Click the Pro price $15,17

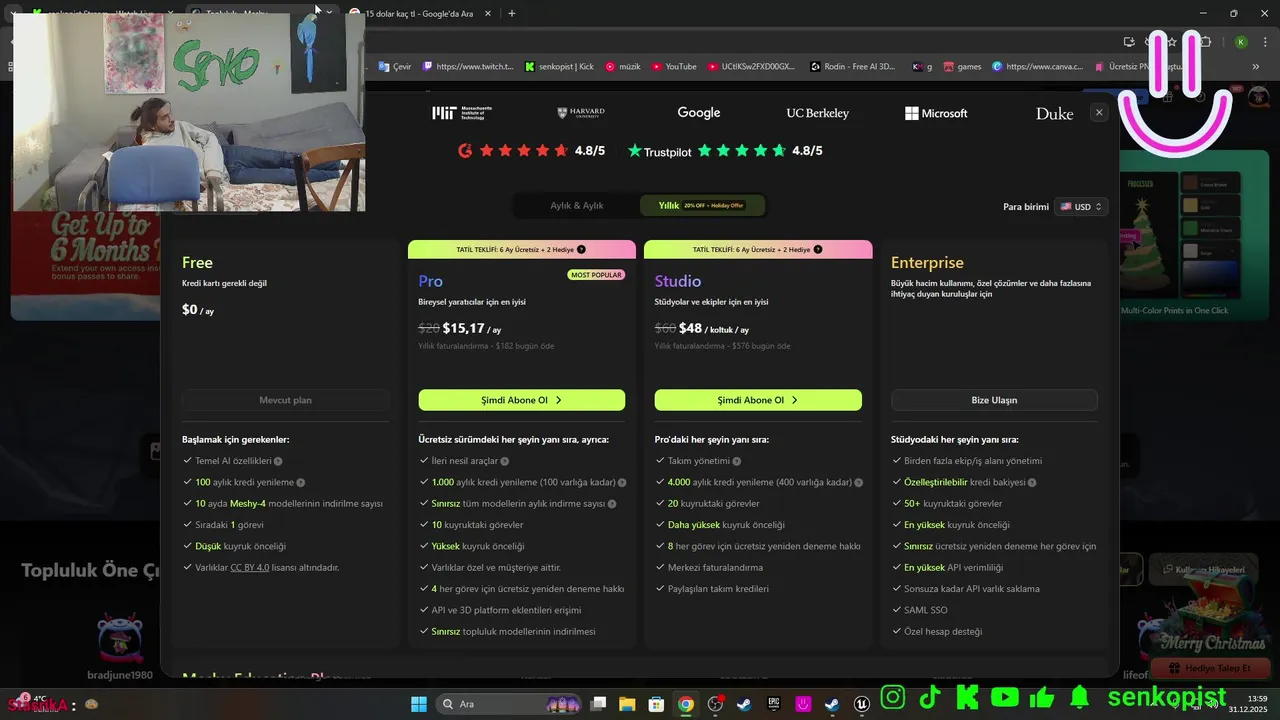[464, 328]
